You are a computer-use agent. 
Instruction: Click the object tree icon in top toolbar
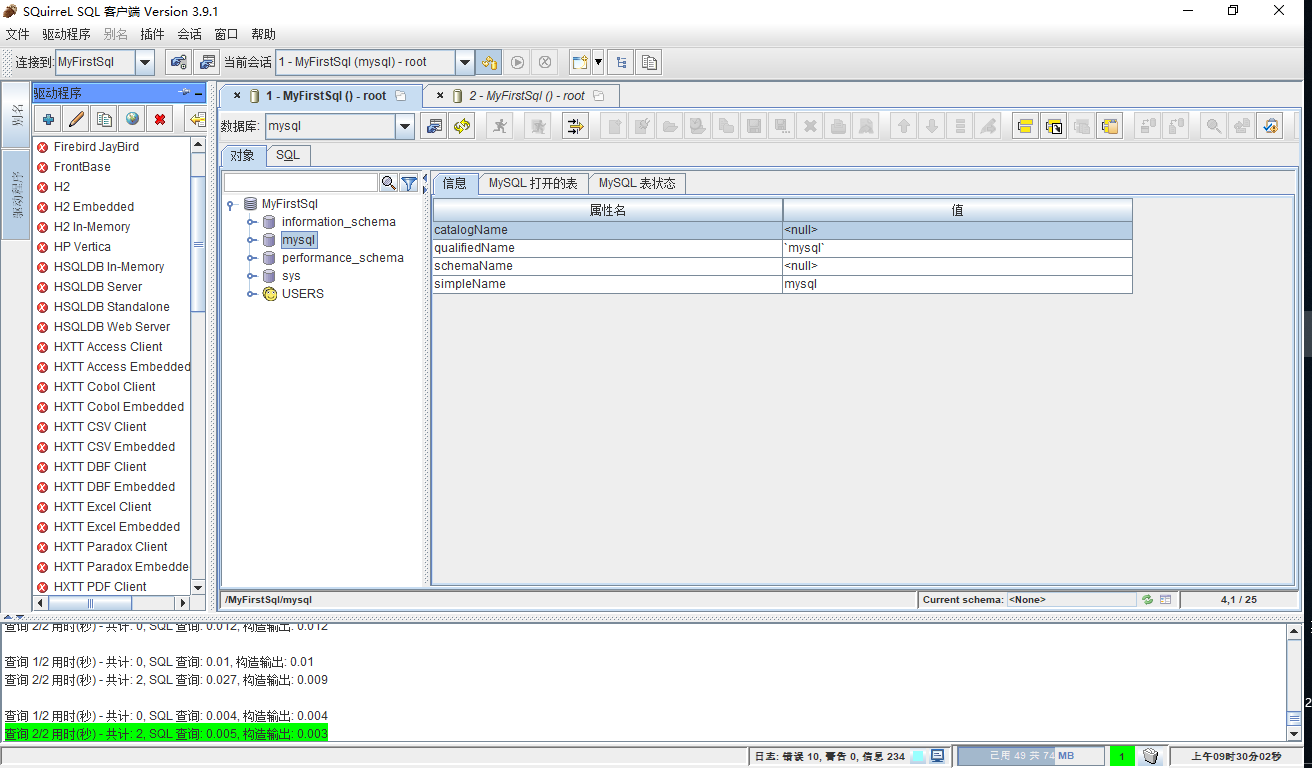pyautogui.click(x=621, y=62)
